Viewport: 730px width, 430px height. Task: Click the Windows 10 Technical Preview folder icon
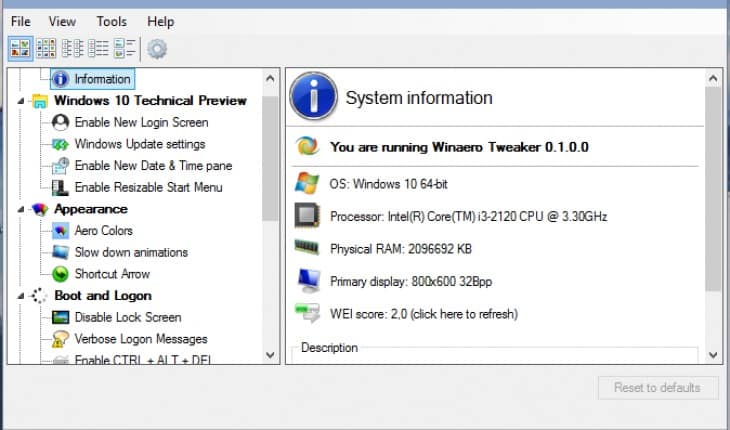40,101
